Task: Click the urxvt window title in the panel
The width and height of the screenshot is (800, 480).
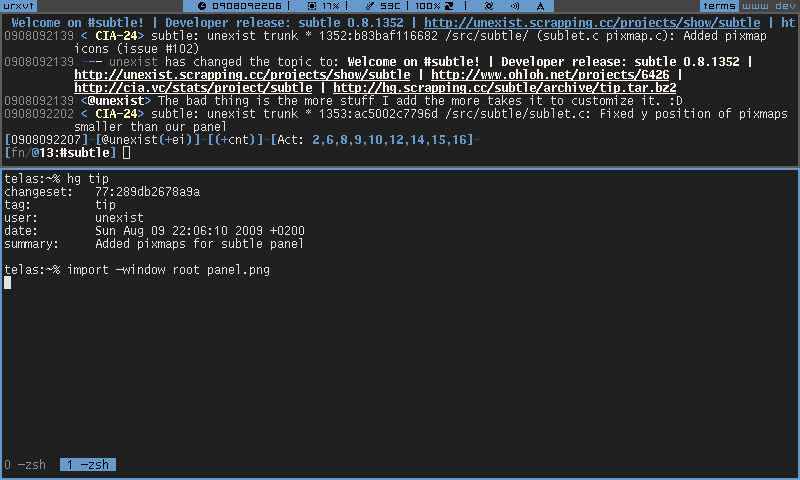Action: (17, 6)
